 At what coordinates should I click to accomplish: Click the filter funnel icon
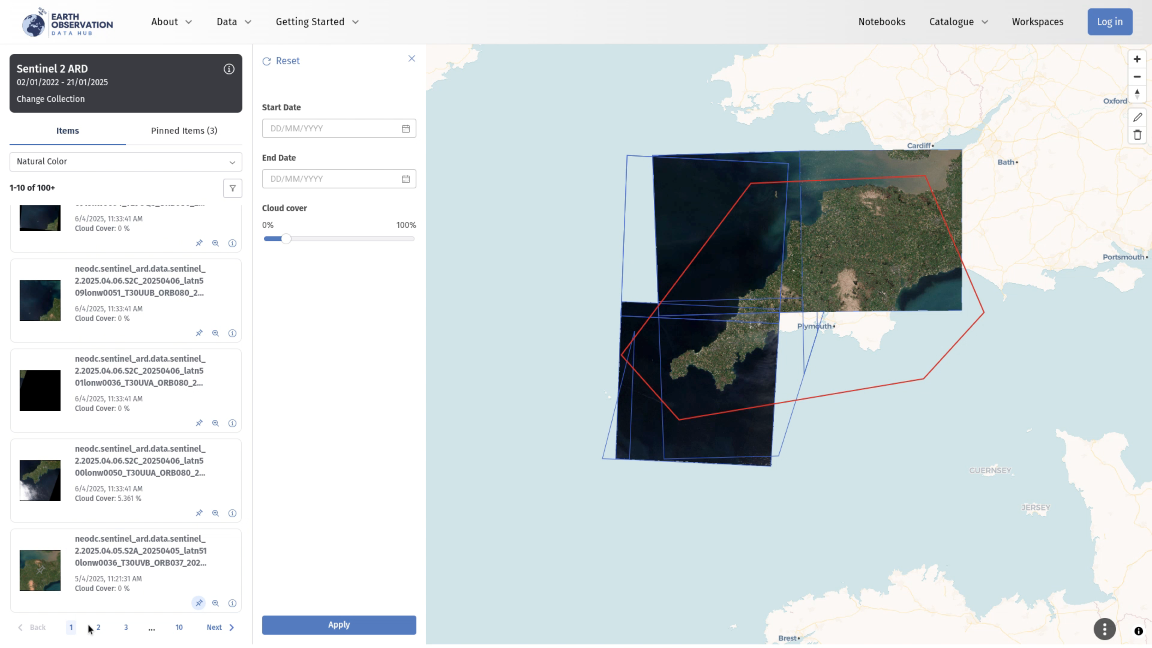click(x=232, y=188)
